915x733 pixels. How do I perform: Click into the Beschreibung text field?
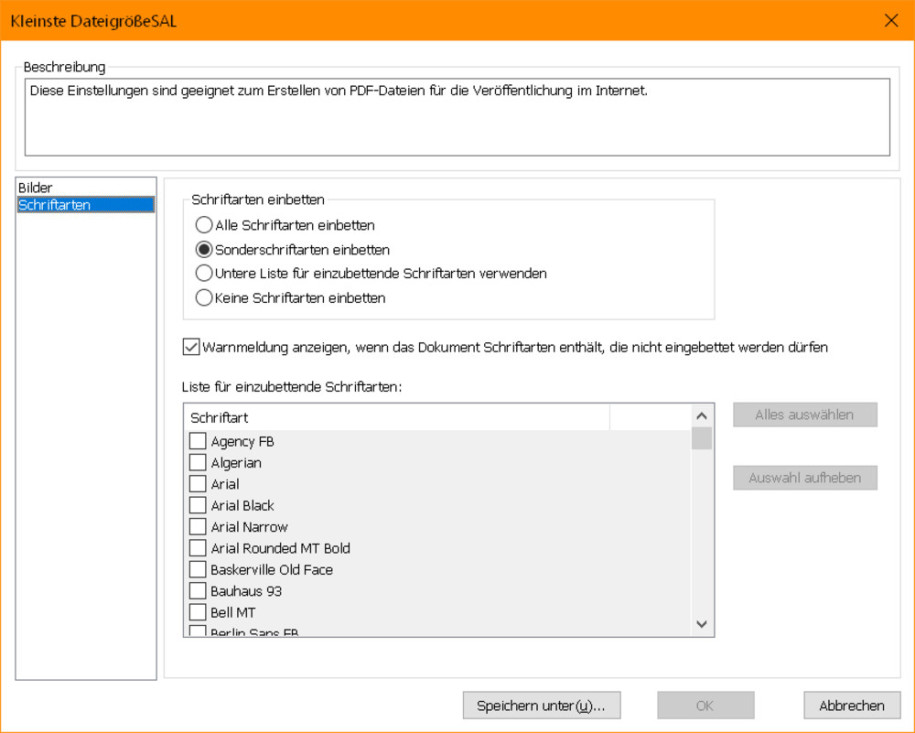(x=458, y=117)
